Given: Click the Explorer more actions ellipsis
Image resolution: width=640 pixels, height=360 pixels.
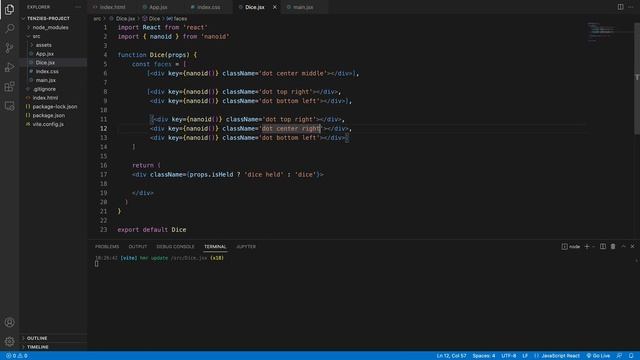Looking at the screenshot, I should (78, 7).
